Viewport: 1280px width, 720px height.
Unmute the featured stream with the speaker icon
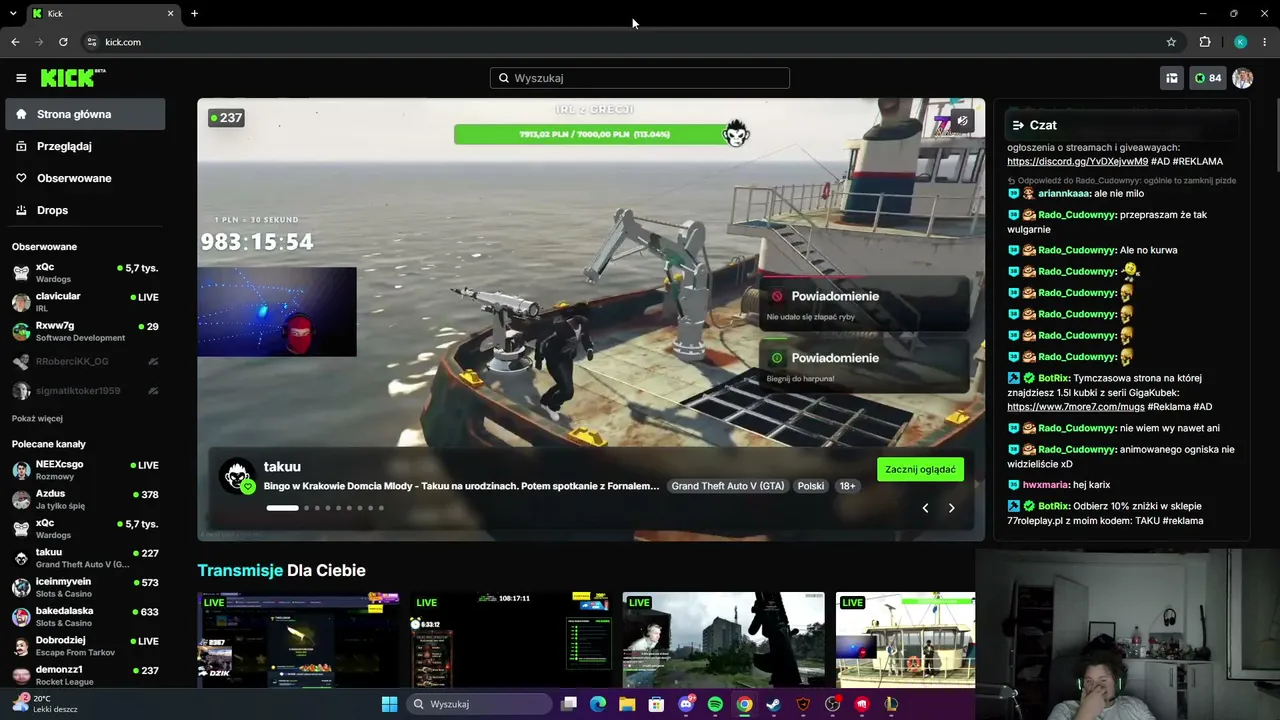pyautogui.click(x=962, y=121)
